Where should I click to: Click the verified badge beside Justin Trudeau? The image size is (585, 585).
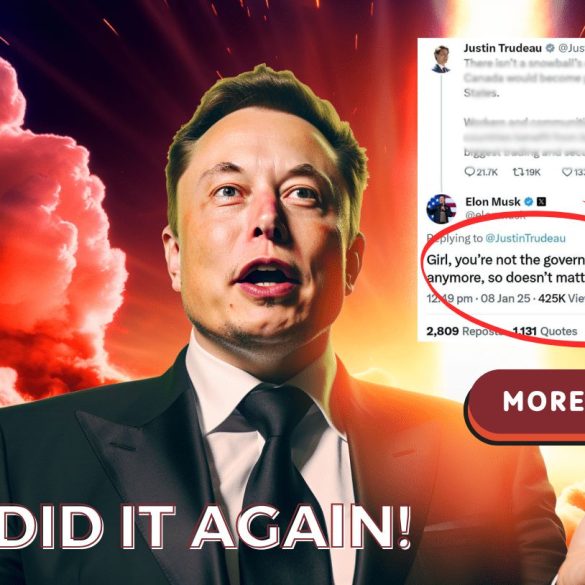pyautogui.click(x=550, y=48)
